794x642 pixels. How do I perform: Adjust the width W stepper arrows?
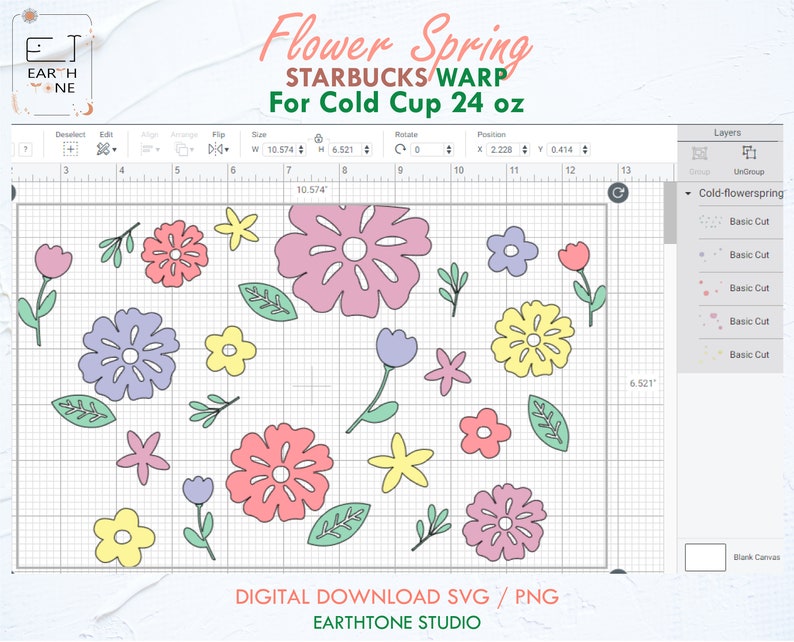[x=301, y=150]
